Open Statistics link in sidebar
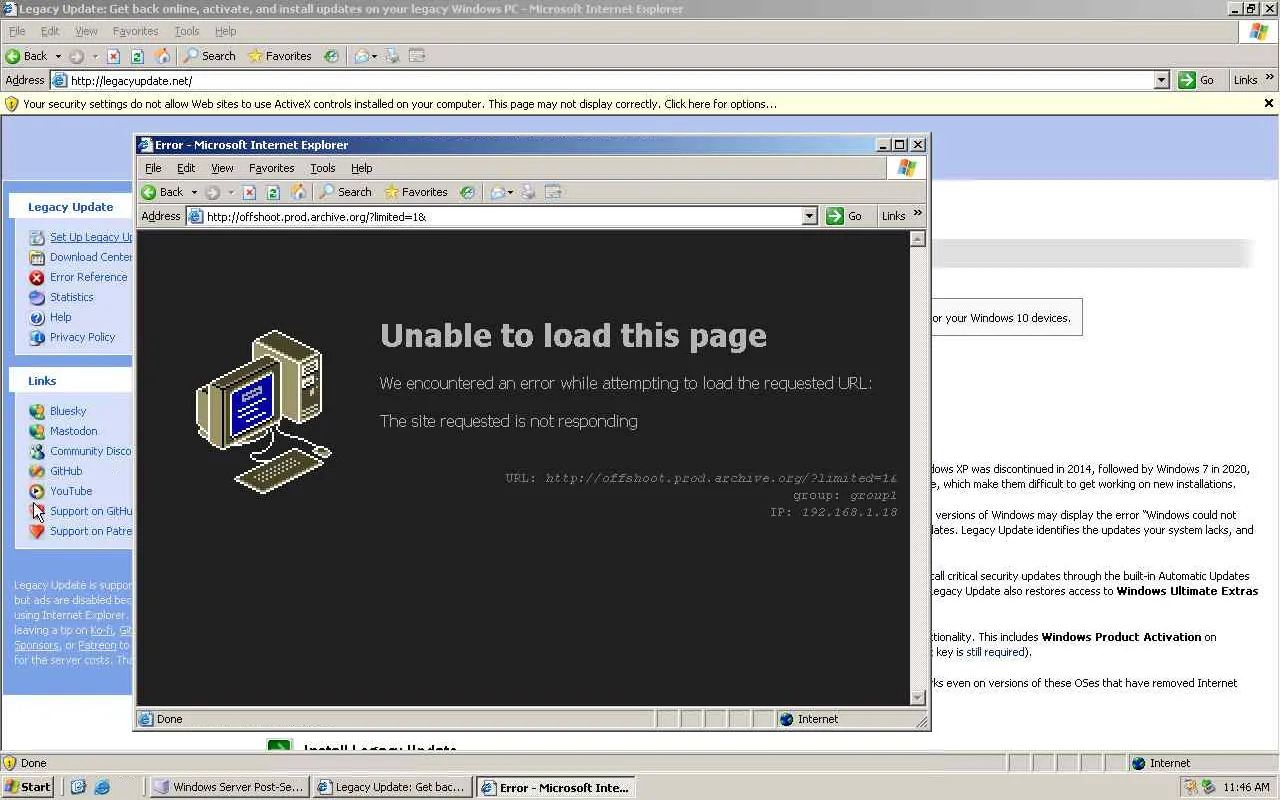Screen dimensions: 1280x800 [72, 297]
